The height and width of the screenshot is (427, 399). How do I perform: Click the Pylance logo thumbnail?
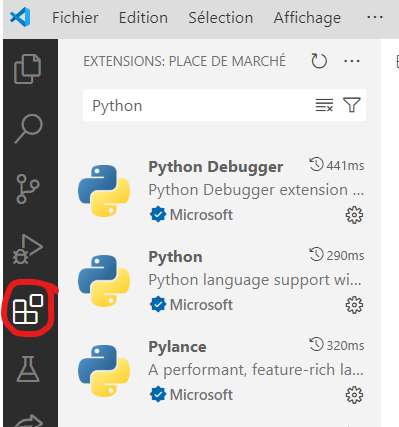tap(104, 371)
